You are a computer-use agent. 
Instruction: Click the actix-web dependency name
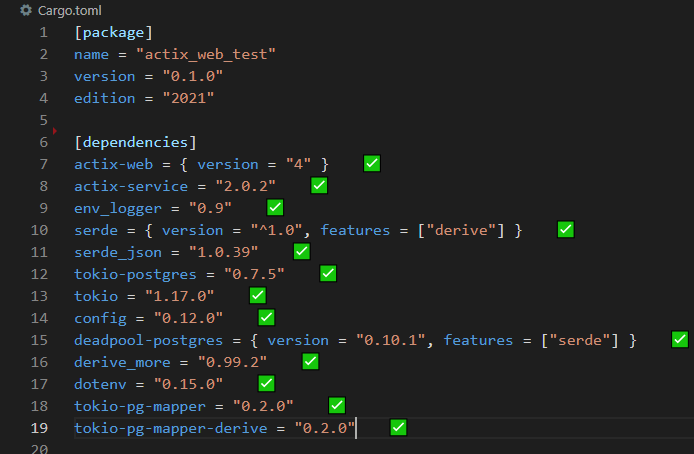[x=113, y=164]
